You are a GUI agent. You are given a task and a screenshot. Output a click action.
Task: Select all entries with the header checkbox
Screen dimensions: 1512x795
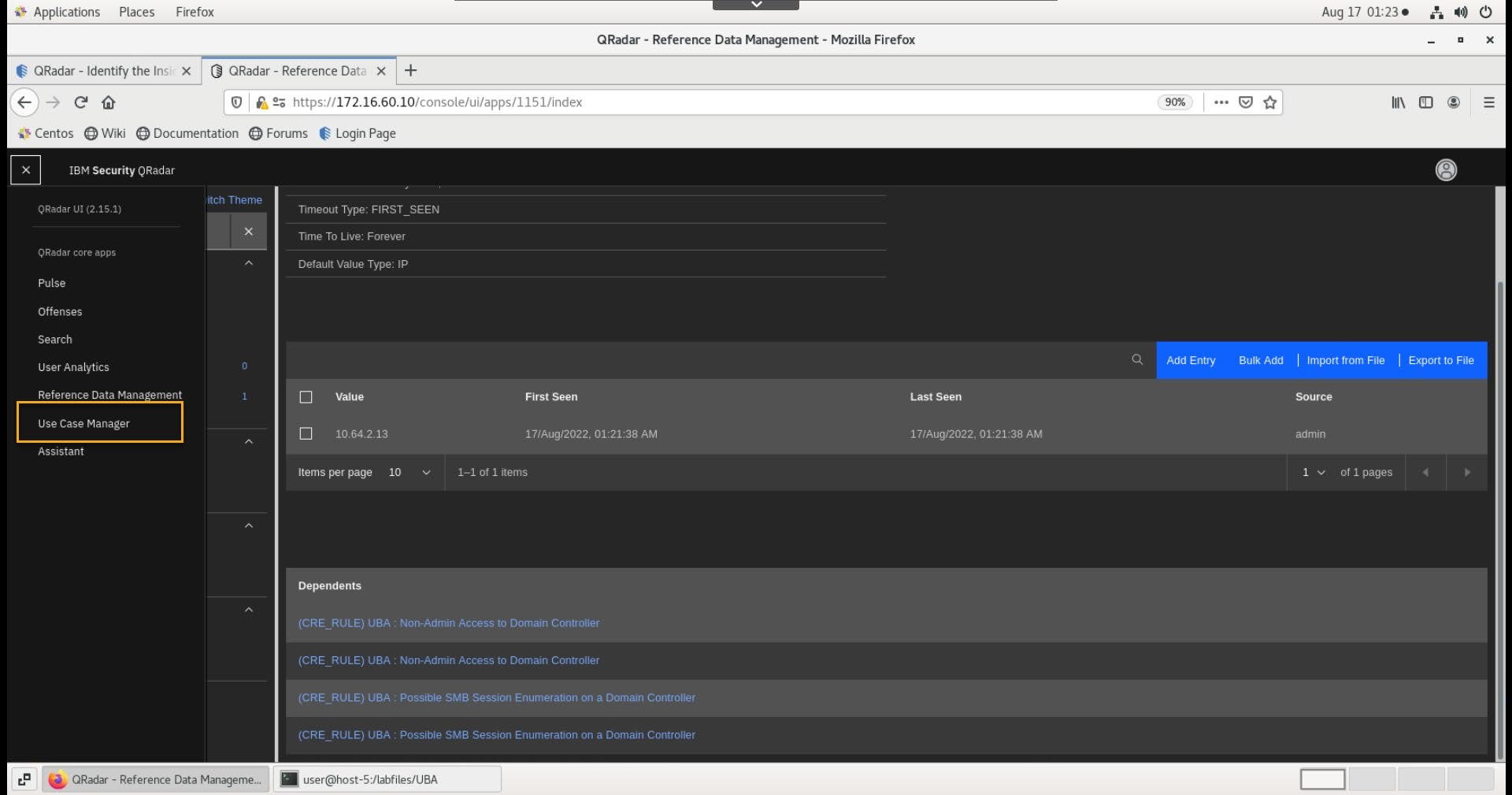point(306,397)
